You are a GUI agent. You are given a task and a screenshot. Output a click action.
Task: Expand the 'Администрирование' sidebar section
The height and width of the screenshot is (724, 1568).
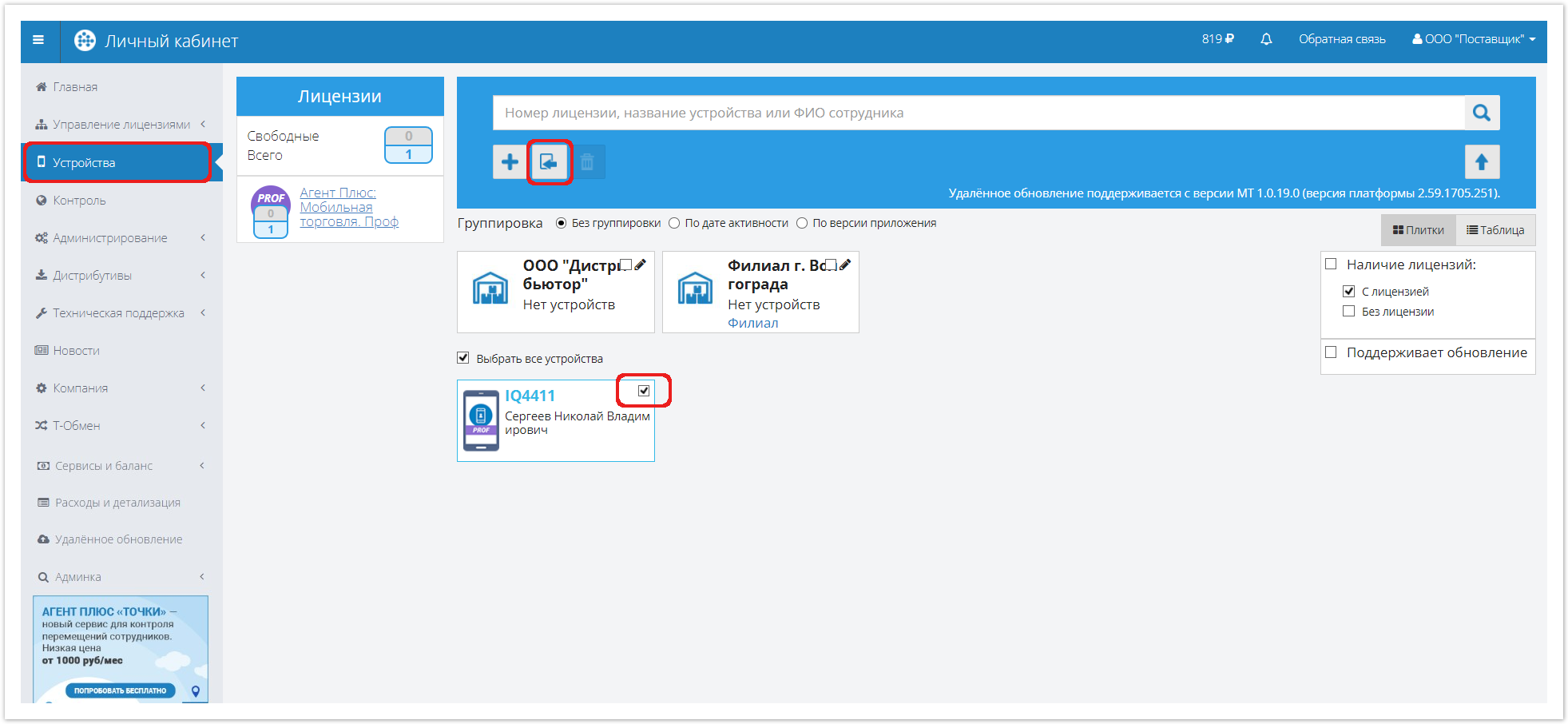110,238
